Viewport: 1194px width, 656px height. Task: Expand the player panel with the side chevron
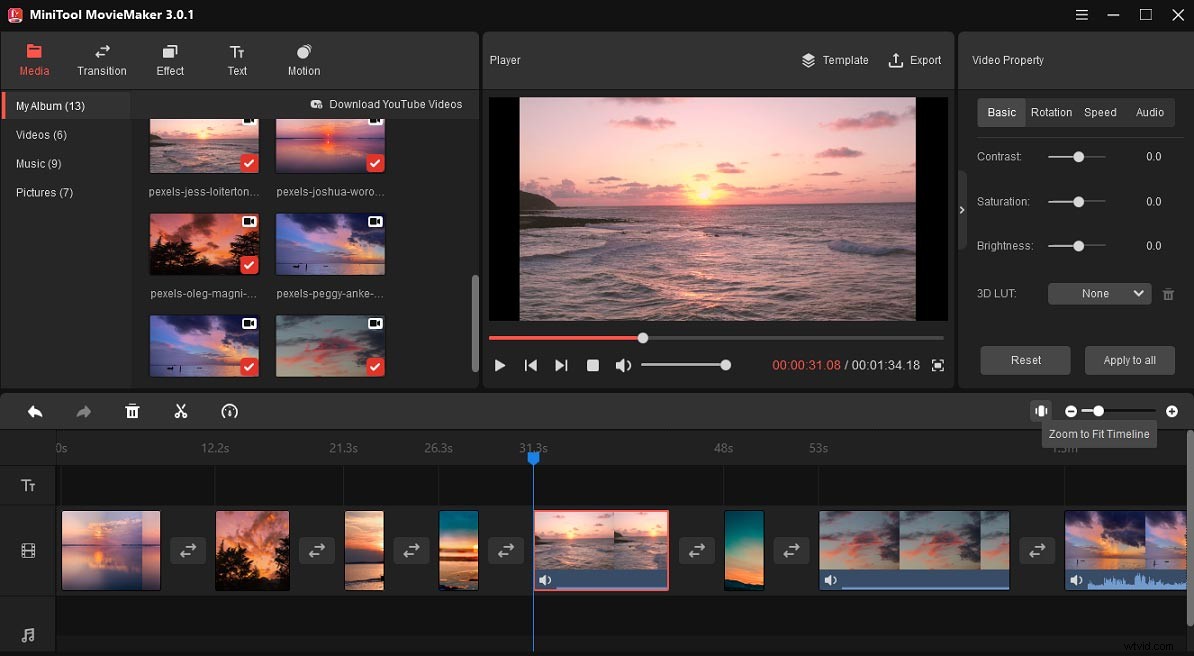tap(962, 210)
